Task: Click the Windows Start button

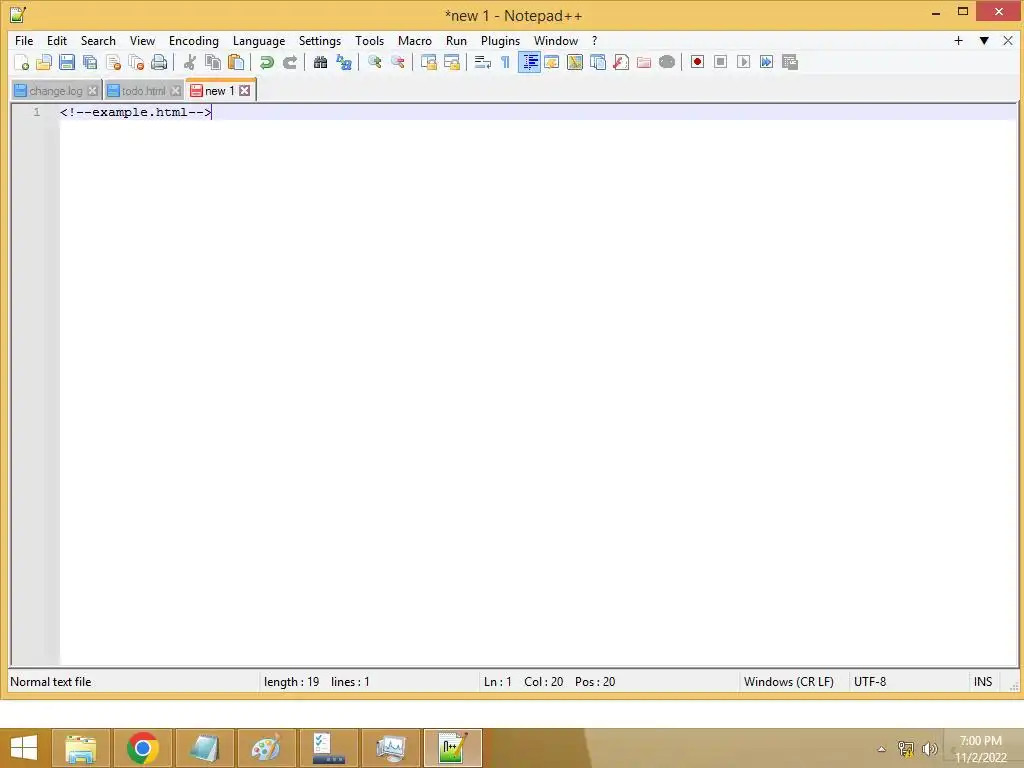Action: coord(24,748)
